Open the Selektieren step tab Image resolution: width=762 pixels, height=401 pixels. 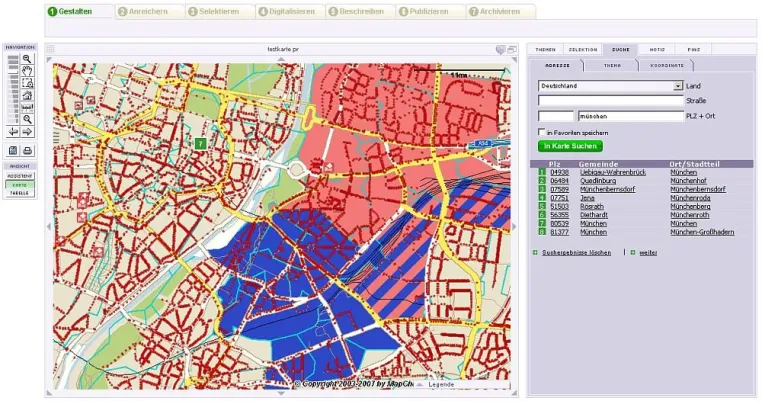pyautogui.click(x=219, y=12)
